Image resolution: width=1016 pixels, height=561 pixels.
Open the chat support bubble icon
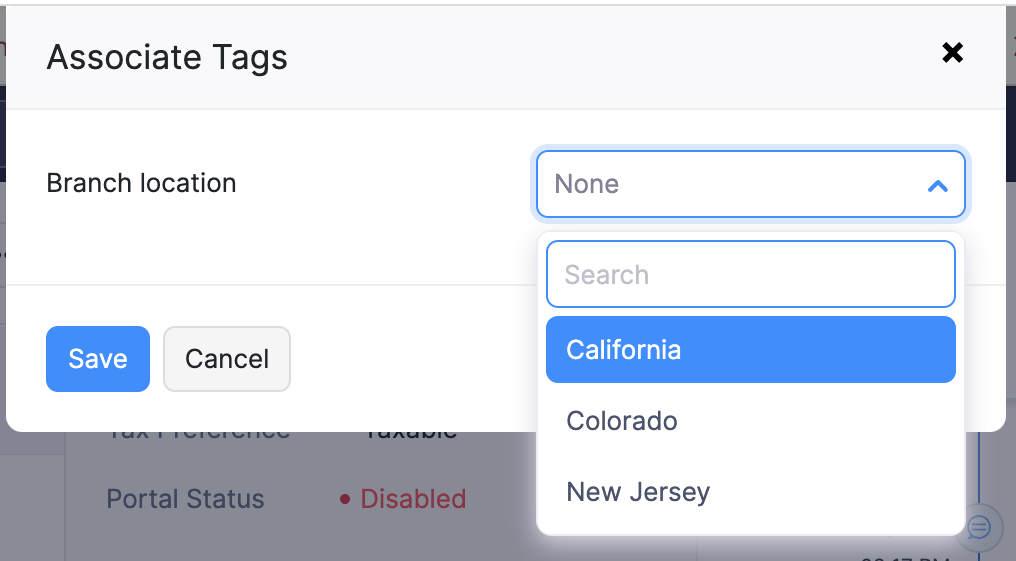pyautogui.click(x=979, y=527)
